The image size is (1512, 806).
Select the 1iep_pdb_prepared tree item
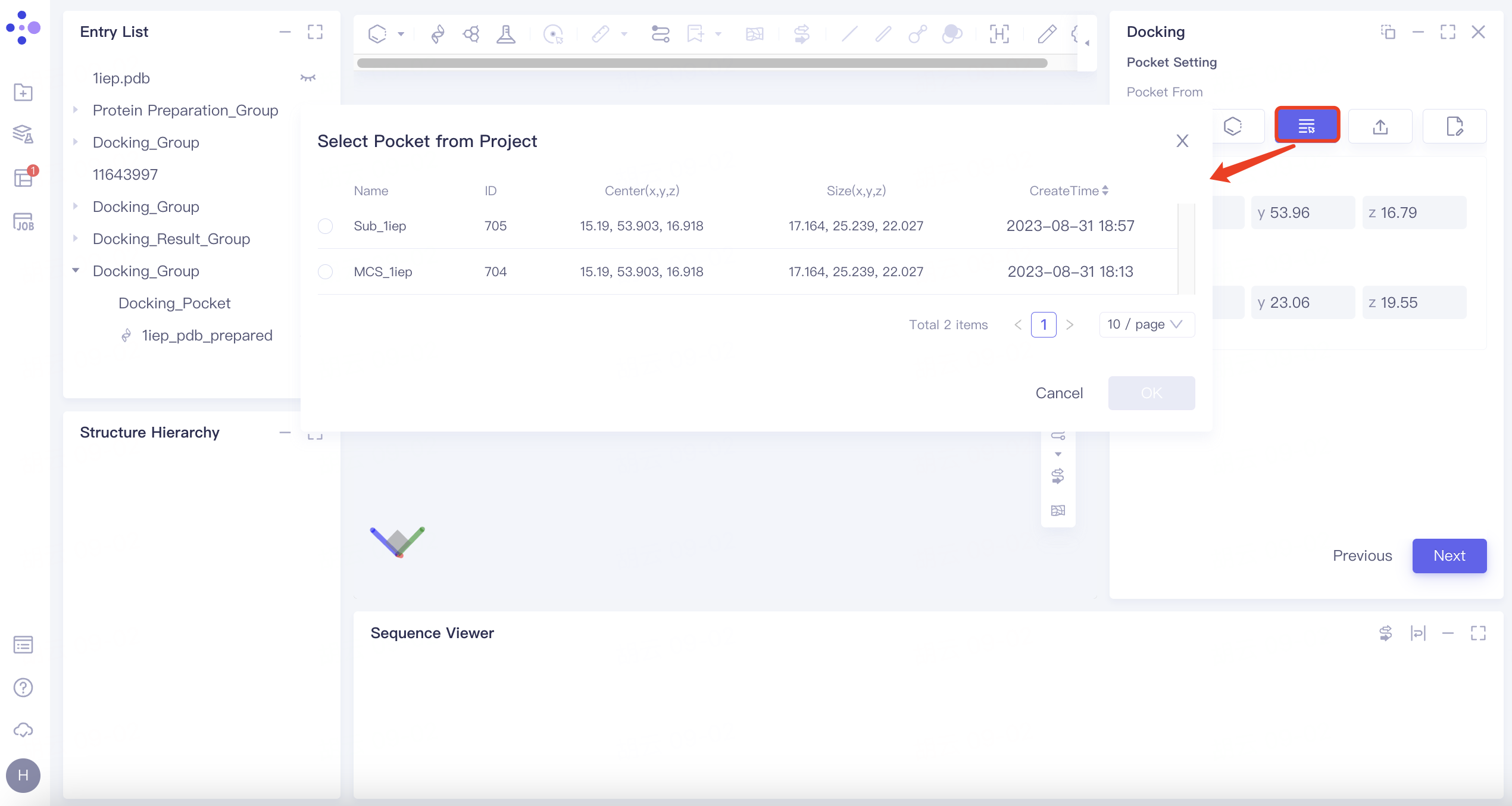(x=207, y=335)
